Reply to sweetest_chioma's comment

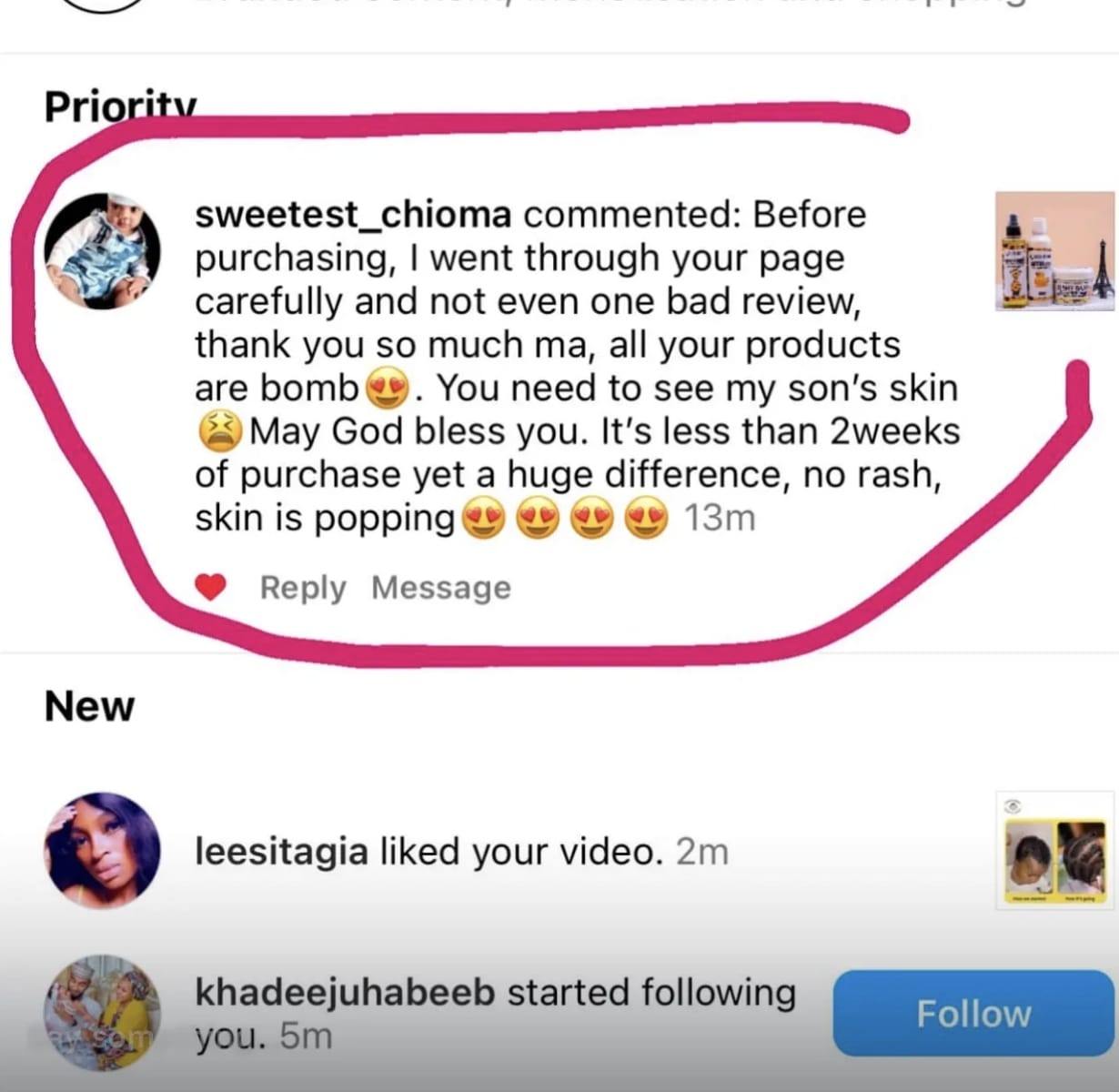(x=303, y=588)
